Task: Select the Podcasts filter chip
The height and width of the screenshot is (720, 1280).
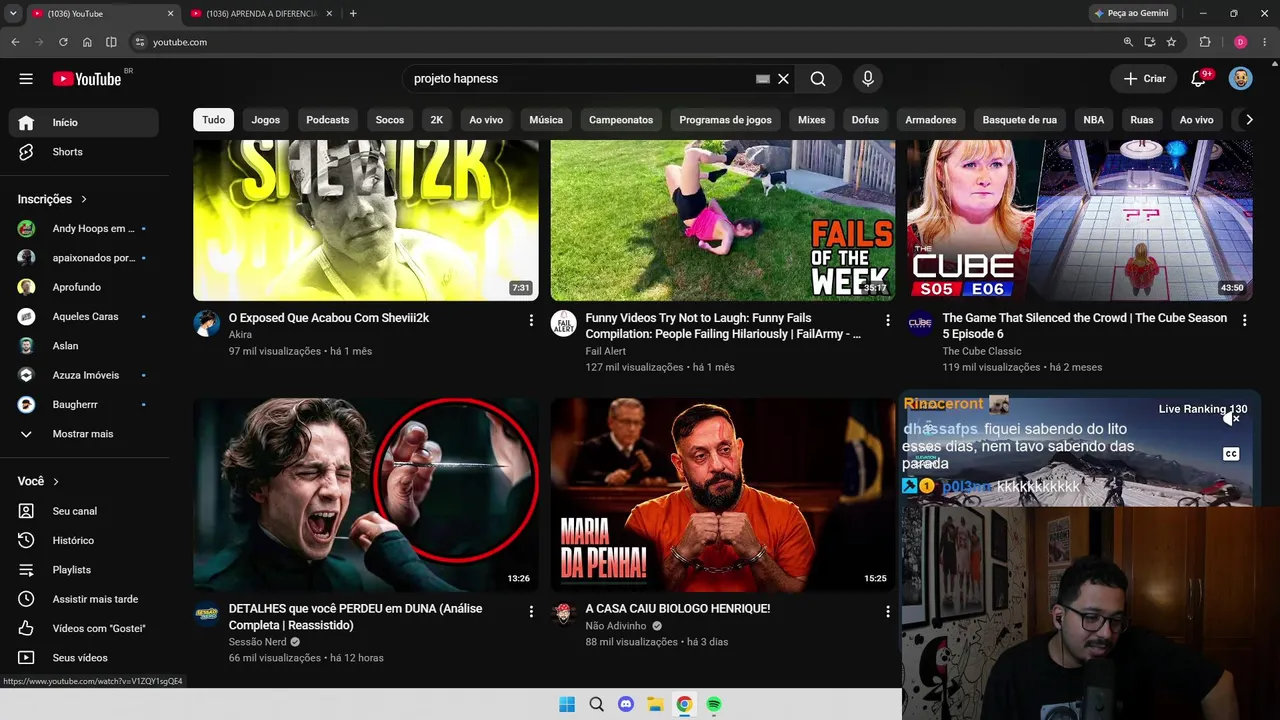Action: click(x=328, y=120)
